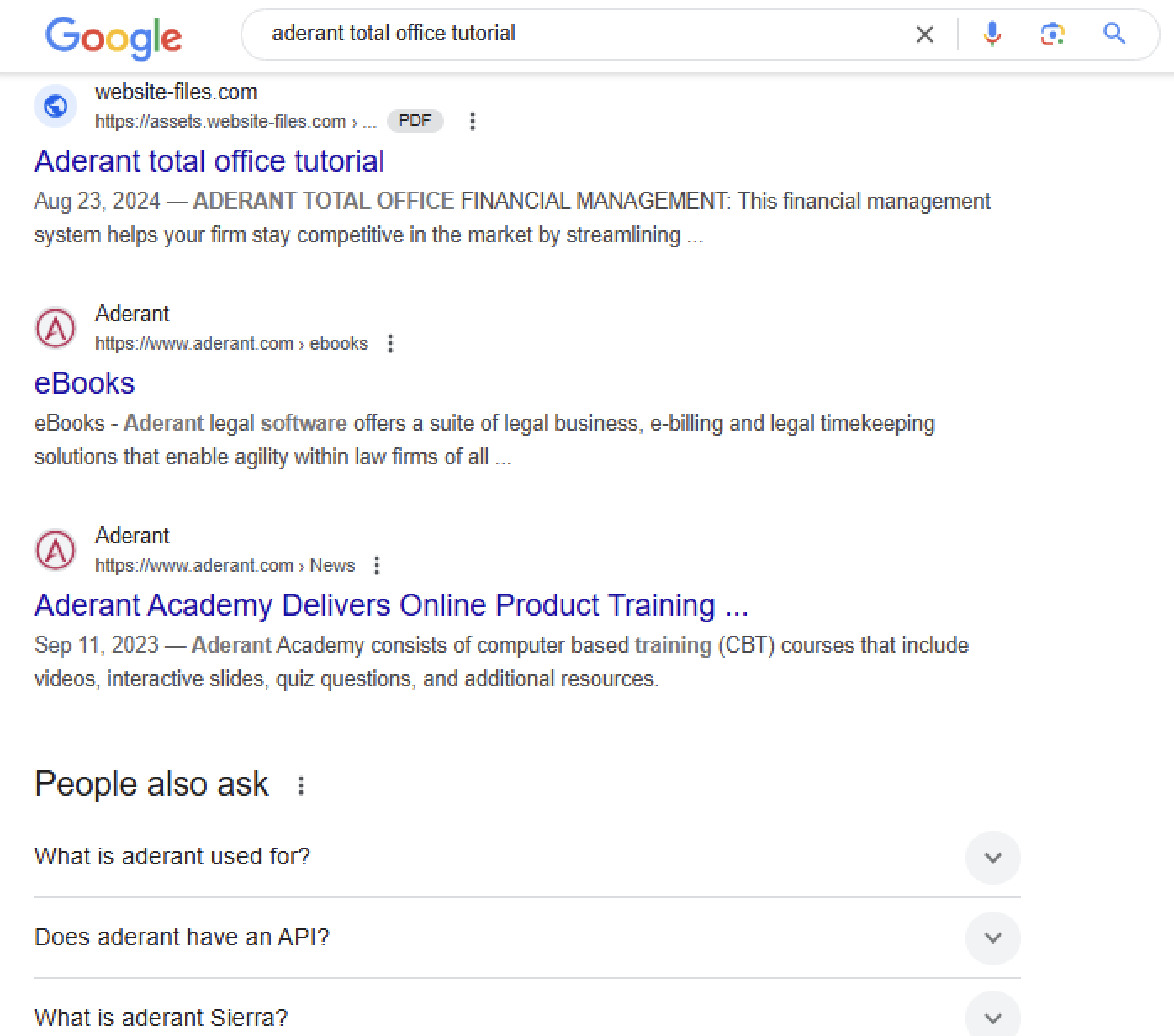Click the Aderant logo favicon beside eBooks result
Viewport: 1174px width, 1036px height.
click(55, 328)
